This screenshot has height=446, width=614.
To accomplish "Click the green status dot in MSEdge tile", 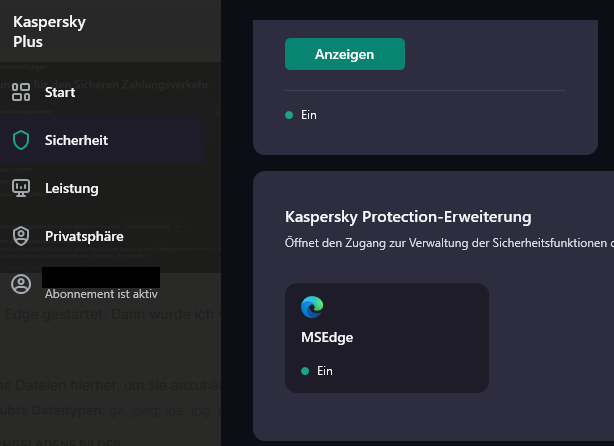I will [x=304, y=370].
